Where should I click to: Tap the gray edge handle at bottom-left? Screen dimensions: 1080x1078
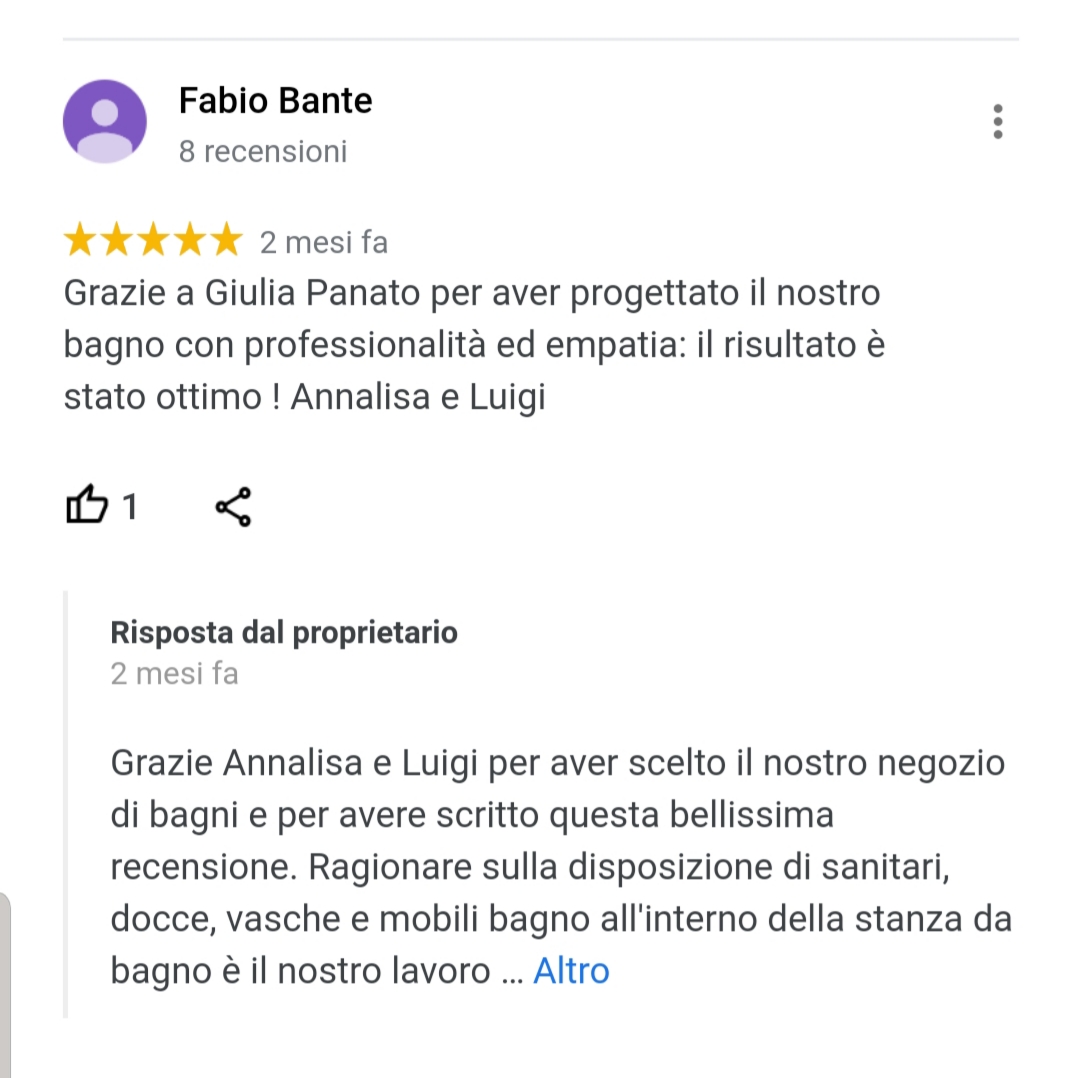pyautogui.click(x=5, y=985)
